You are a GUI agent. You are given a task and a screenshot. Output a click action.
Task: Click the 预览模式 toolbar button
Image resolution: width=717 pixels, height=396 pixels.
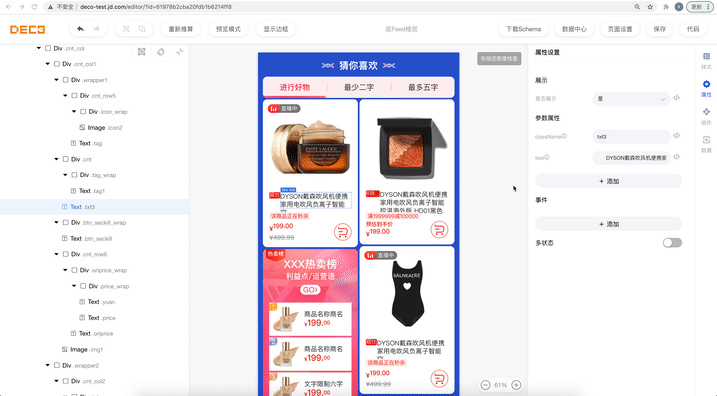click(228, 29)
